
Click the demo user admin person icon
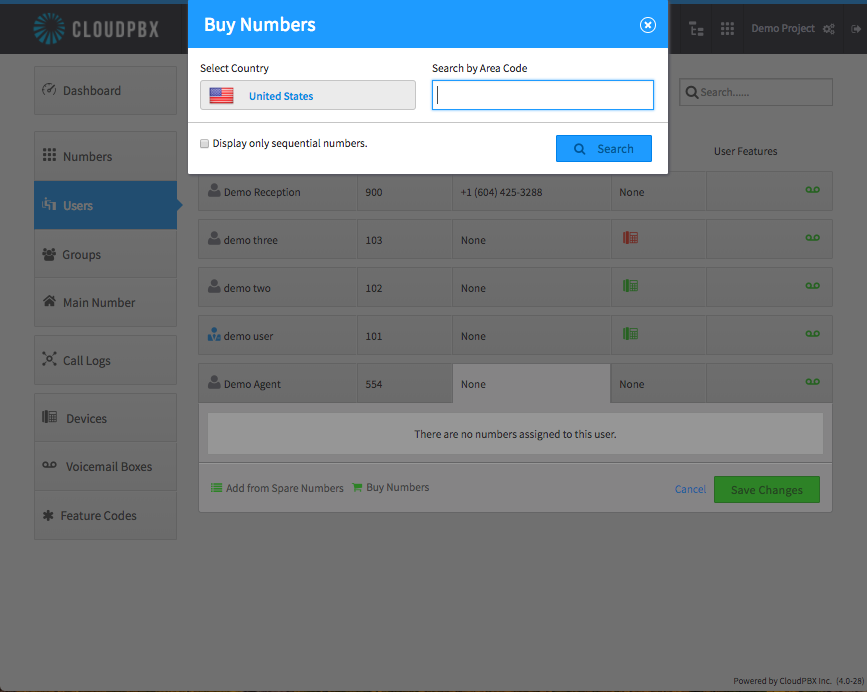pyautogui.click(x=214, y=334)
